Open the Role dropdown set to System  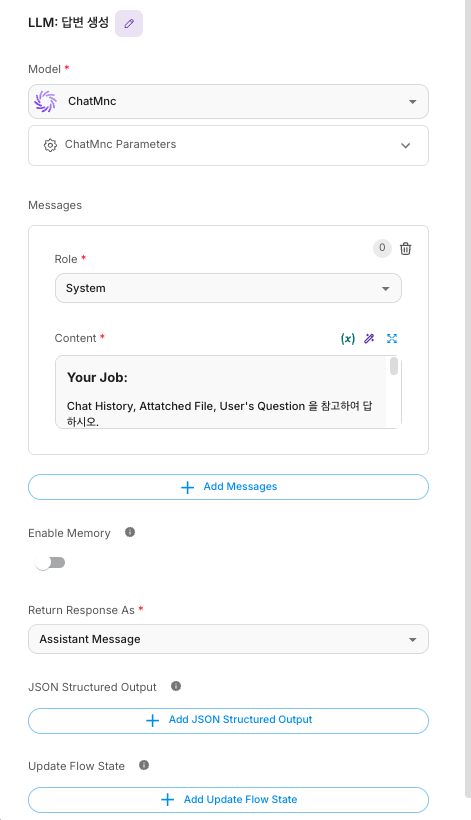[228, 288]
